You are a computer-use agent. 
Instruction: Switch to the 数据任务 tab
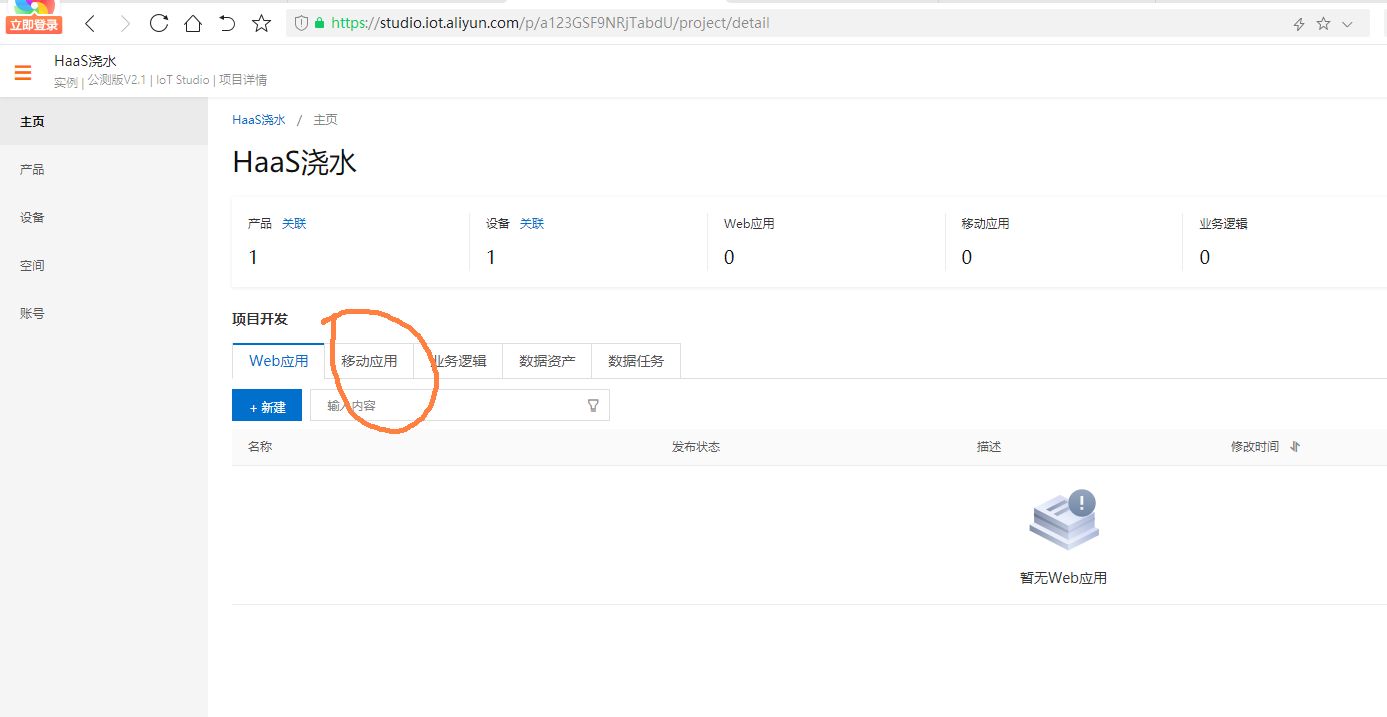(x=636, y=361)
